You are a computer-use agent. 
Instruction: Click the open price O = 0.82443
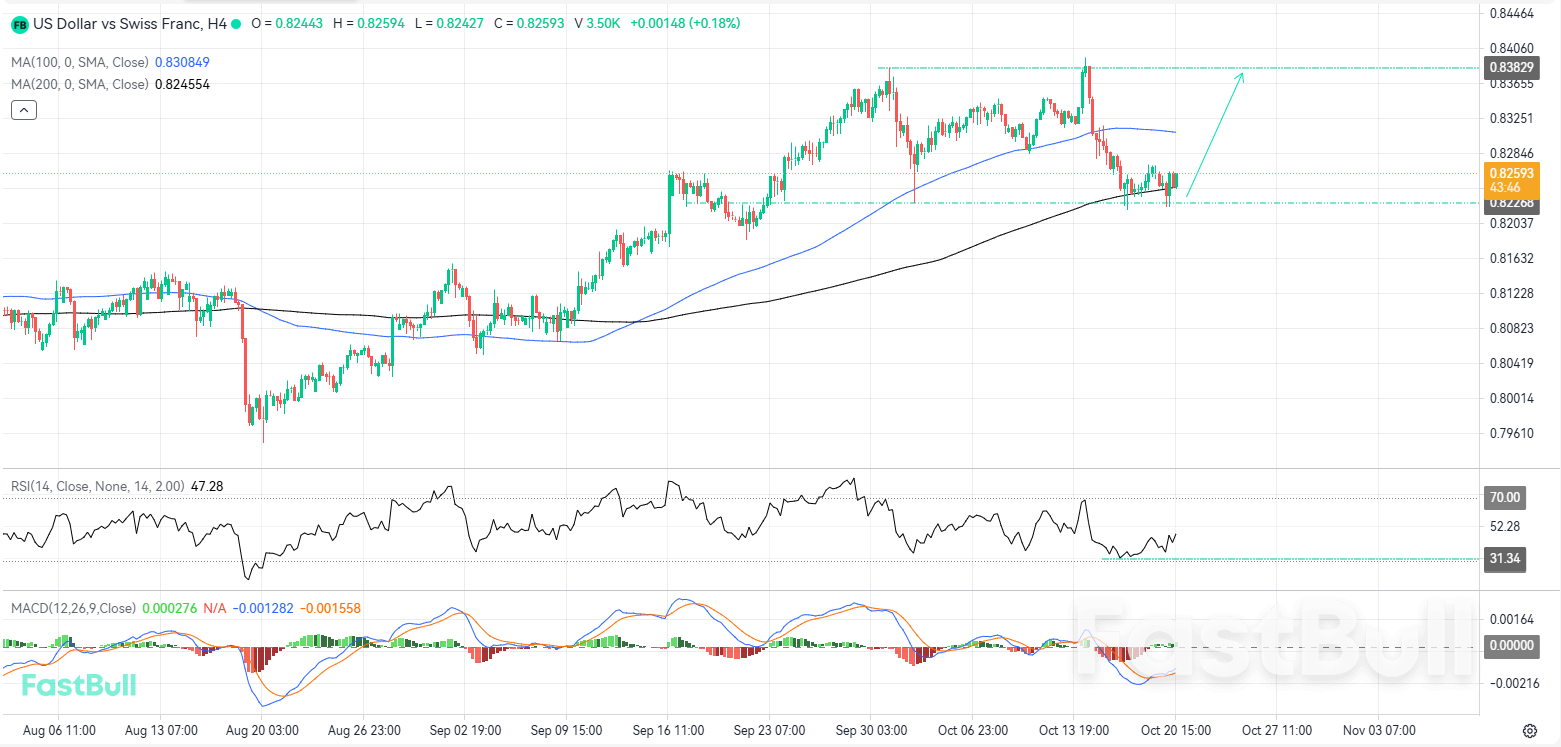(x=287, y=23)
